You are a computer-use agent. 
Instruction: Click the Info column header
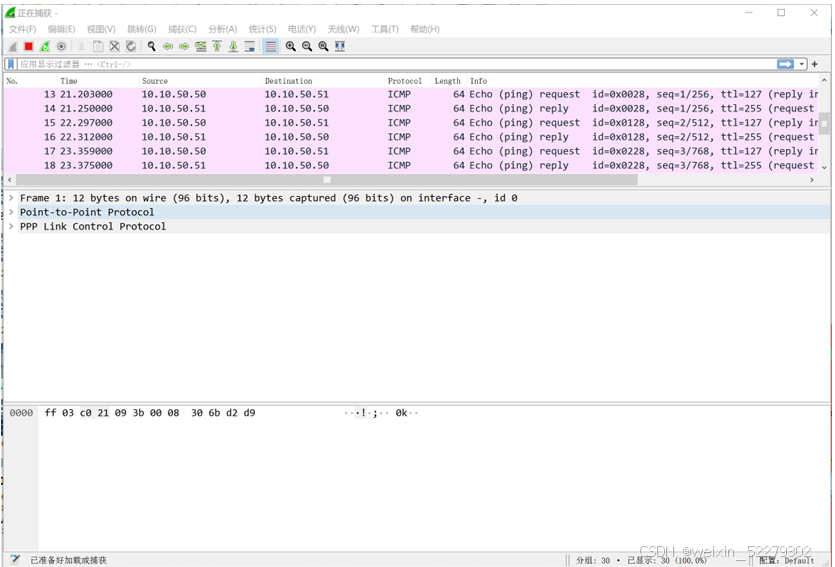tap(643, 81)
